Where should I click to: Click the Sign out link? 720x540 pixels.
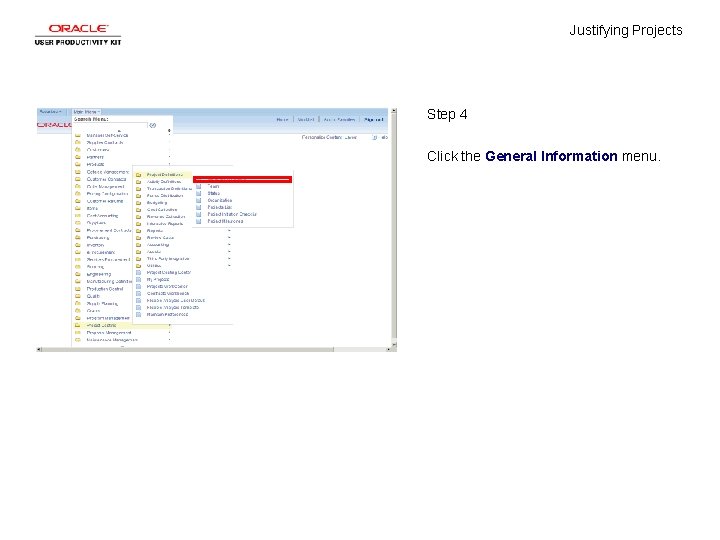pyautogui.click(x=373, y=119)
